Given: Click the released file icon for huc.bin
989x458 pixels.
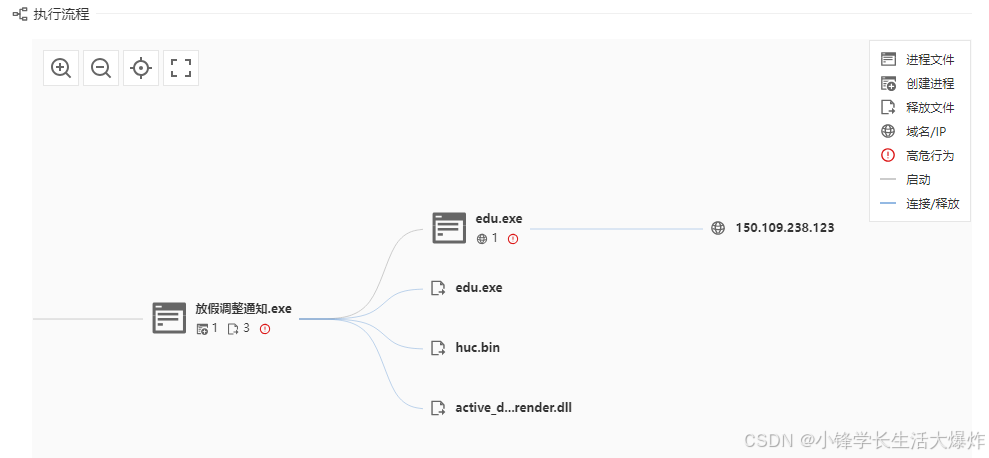Looking at the screenshot, I should (438, 348).
